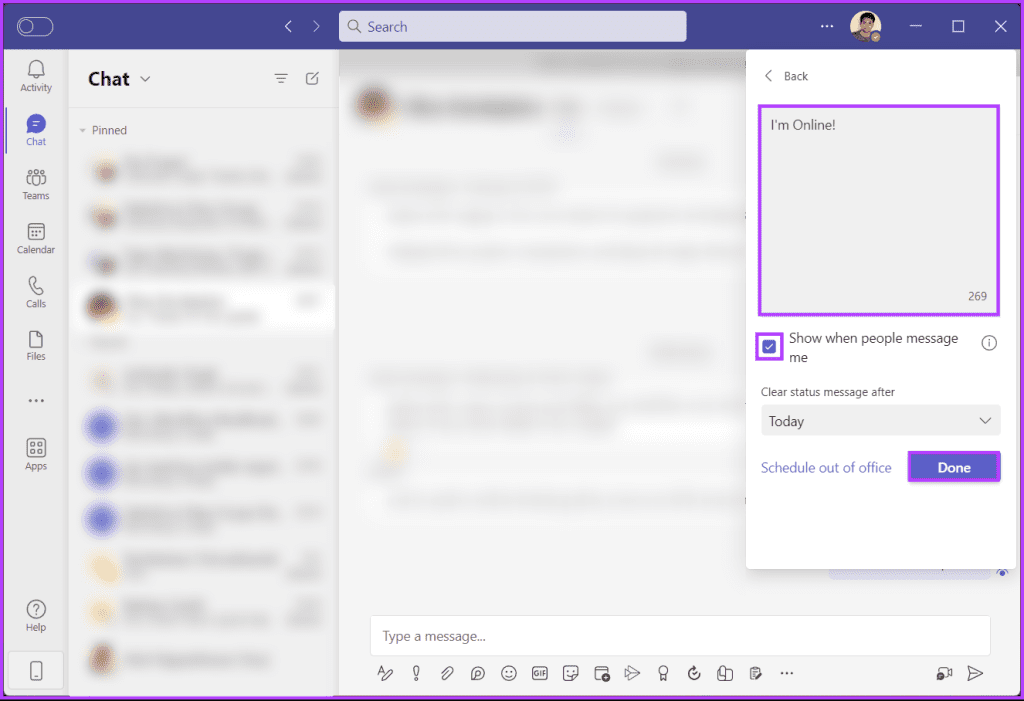Click Done to save the status message
The height and width of the screenshot is (701, 1024).
point(953,467)
